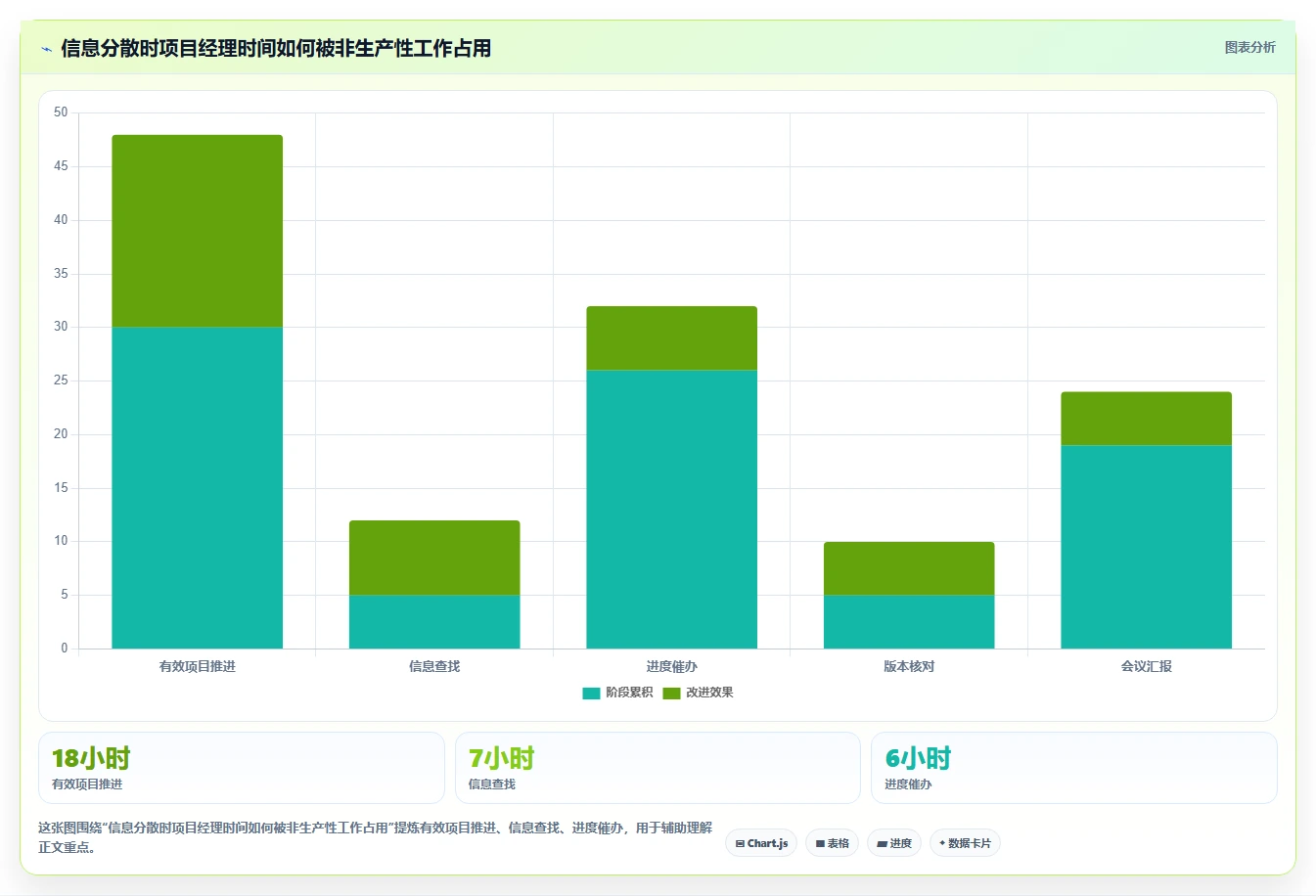The image size is (1316, 896).
Task: Click the teal segment of the 会议汇报 bar
Action: tap(1147, 547)
